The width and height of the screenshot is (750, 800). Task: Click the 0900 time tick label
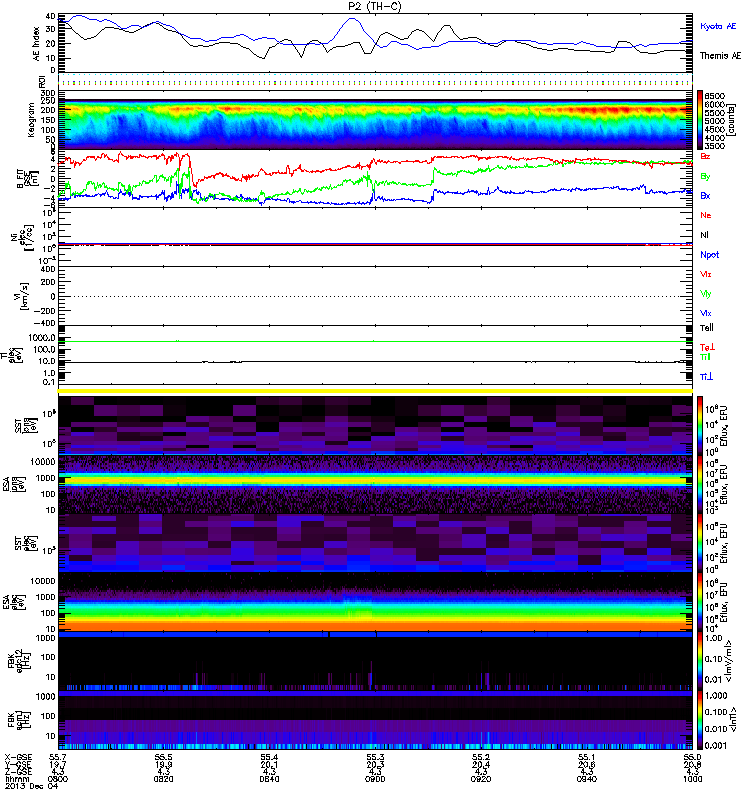(x=375, y=779)
